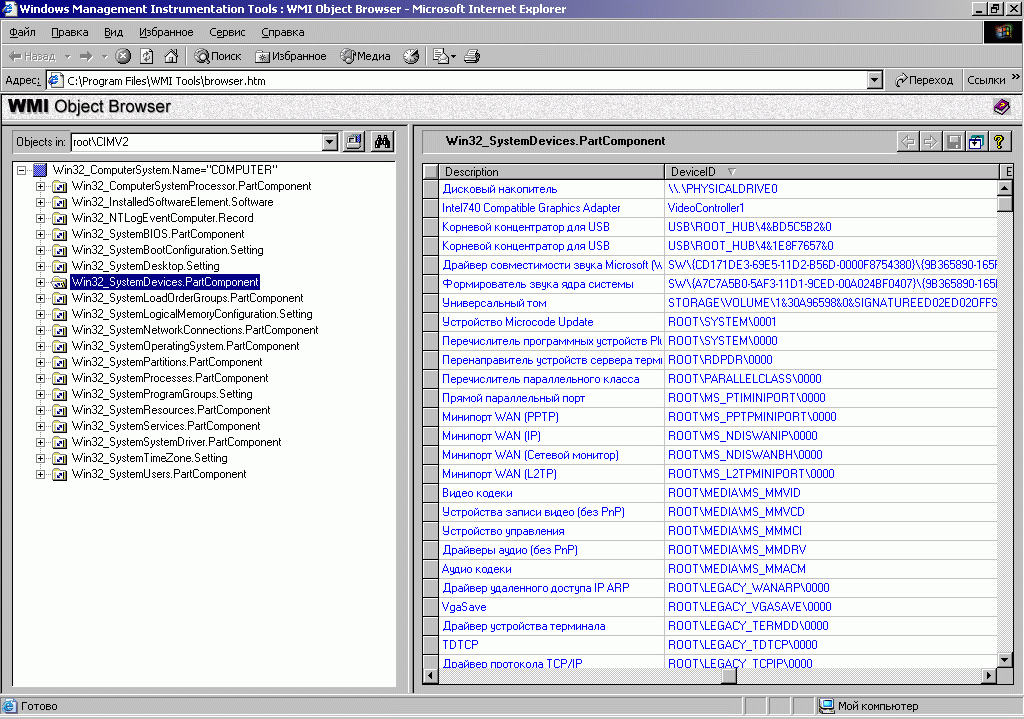Collapse the Win32_ComputerSystem root node
This screenshot has height=719, width=1024.
point(22,170)
